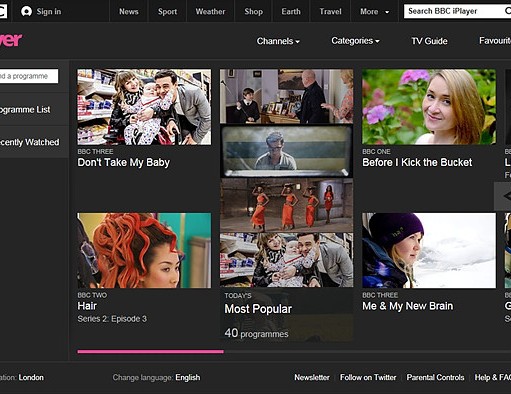Open the Newsletter footer link
The height and width of the screenshot is (394, 511).
(312, 377)
